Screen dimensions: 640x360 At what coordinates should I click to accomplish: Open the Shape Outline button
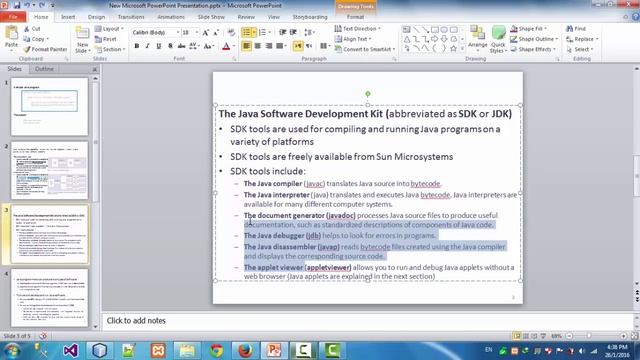click(534, 39)
